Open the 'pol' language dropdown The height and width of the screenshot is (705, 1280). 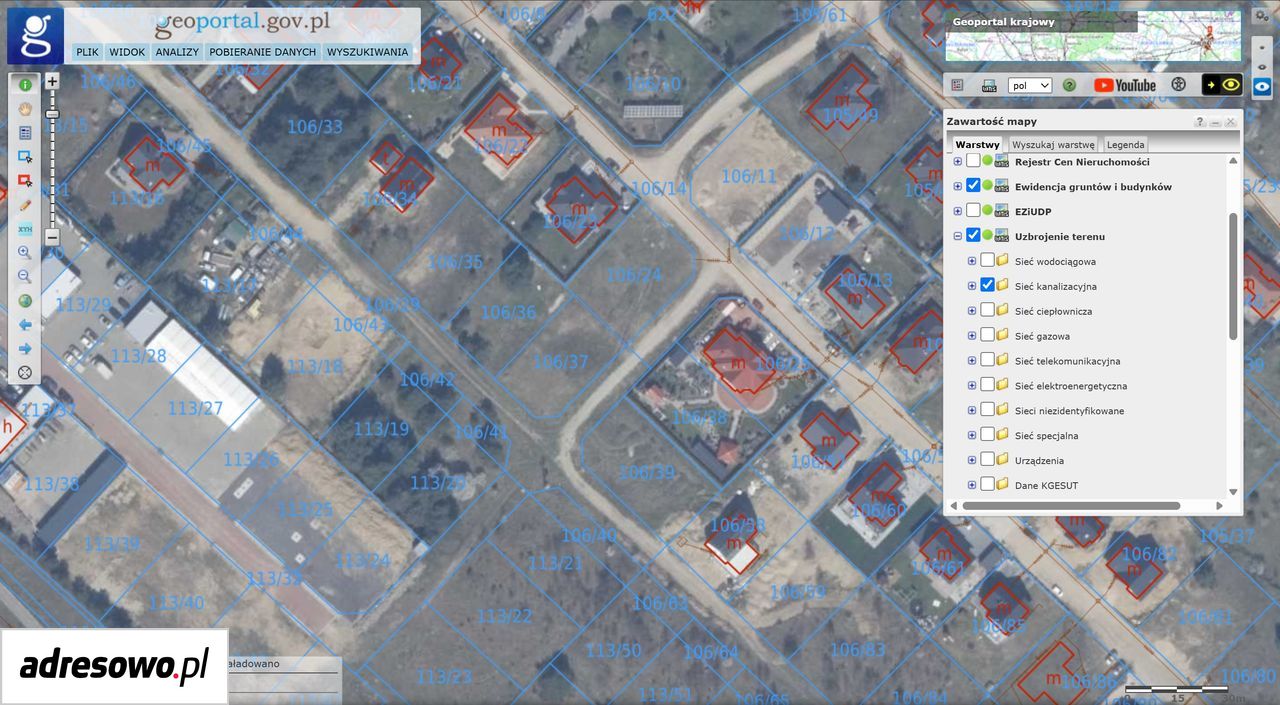1030,86
